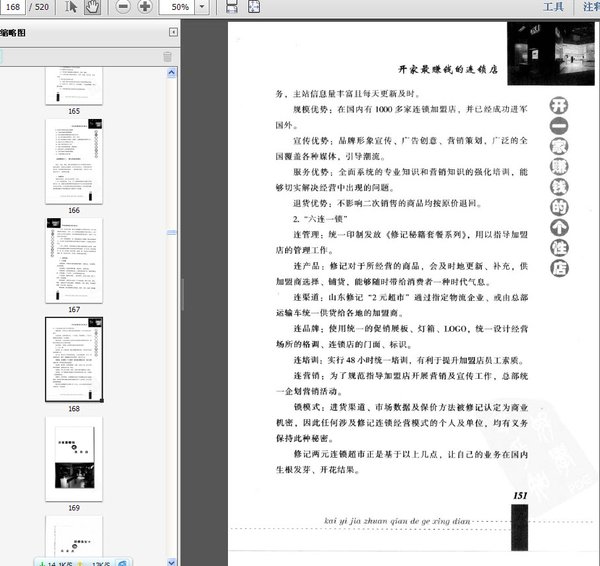This screenshot has height=566, width=600.
Task: Select the arrow selection tool
Action: coord(71,7)
